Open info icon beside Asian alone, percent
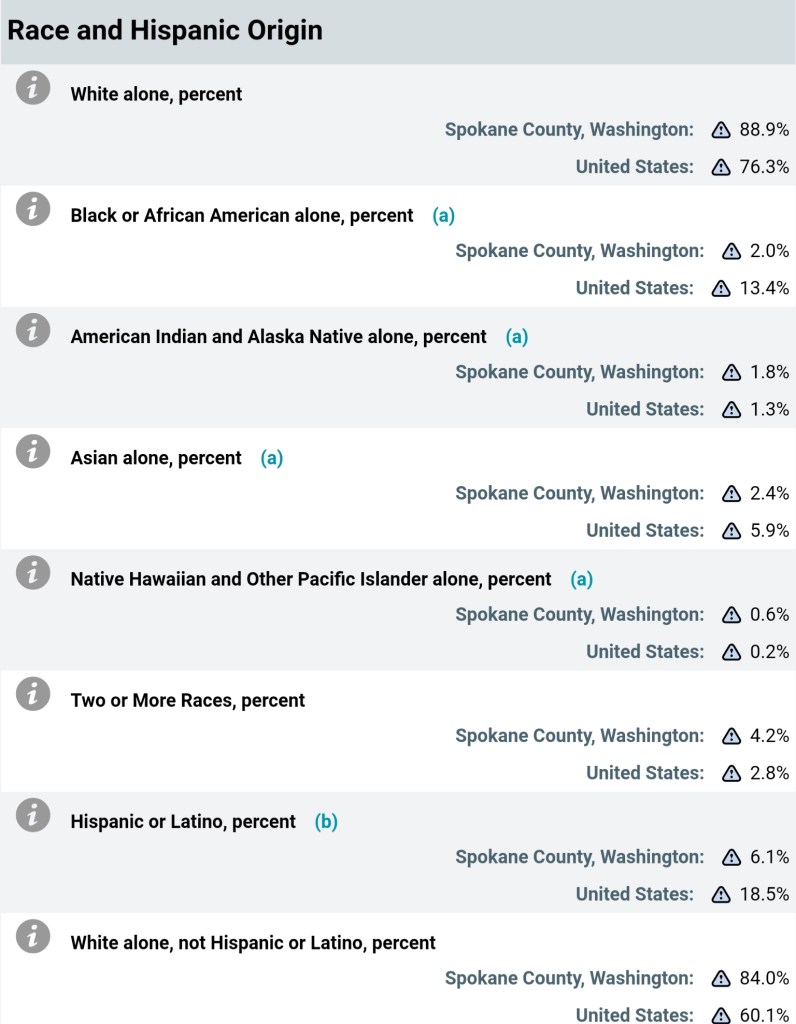Image resolution: width=796 pixels, height=1024 pixels. 33,451
